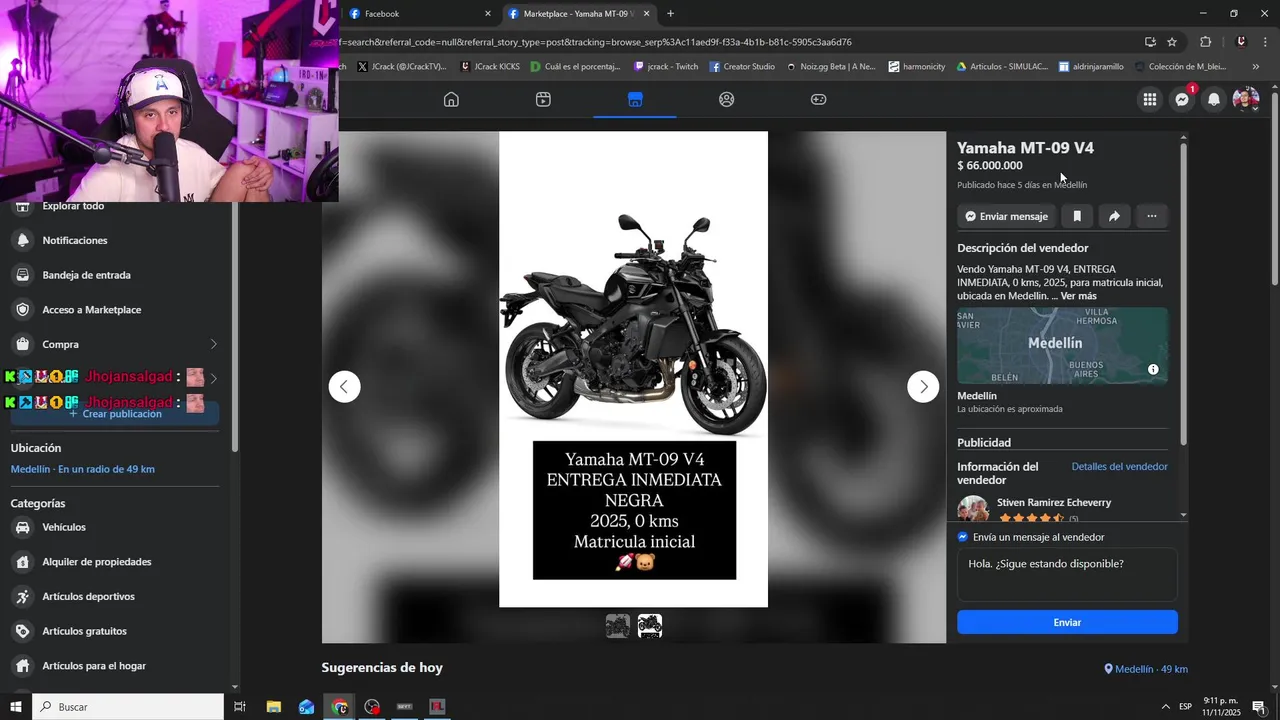Show next listing photo with right arrow
The height and width of the screenshot is (720, 1280).
[923, 386]
